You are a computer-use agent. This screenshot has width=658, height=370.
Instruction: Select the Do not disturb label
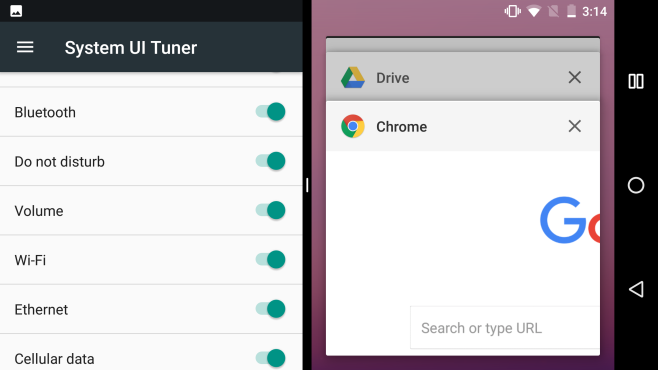[x=59, y=162]
